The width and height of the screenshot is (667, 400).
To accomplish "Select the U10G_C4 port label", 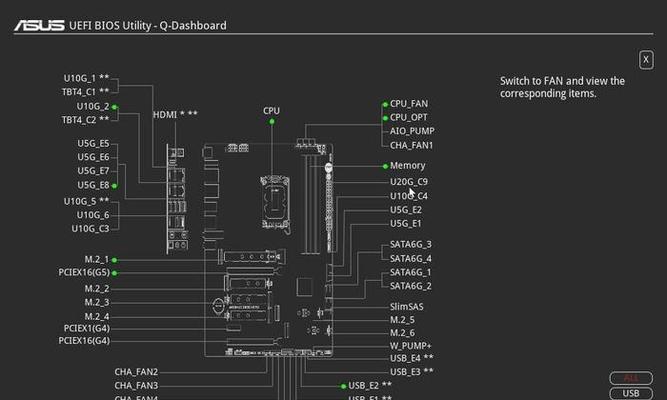I will click(x=409, y=196).
